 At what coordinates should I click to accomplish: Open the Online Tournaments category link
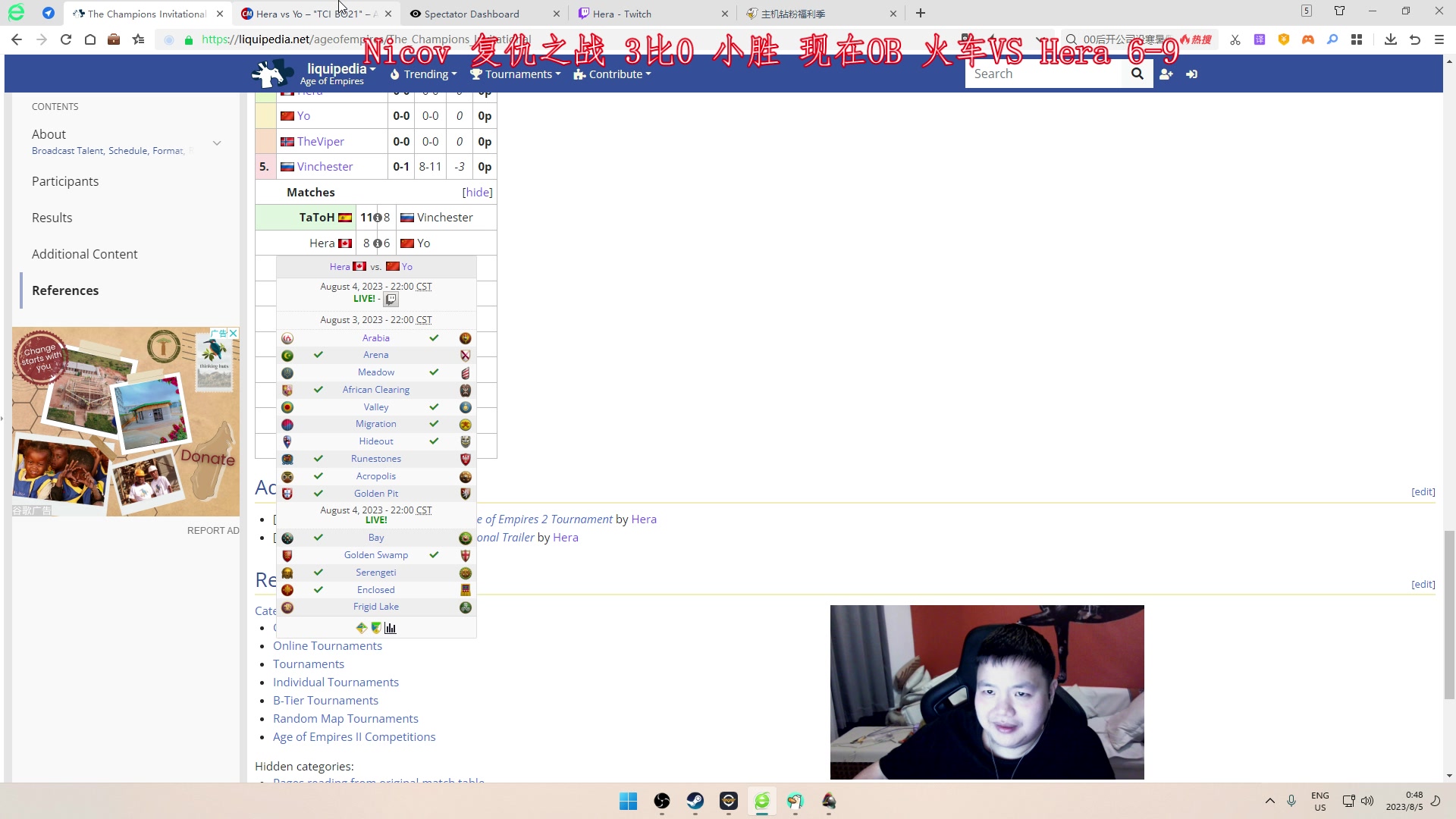click(328, 646)
